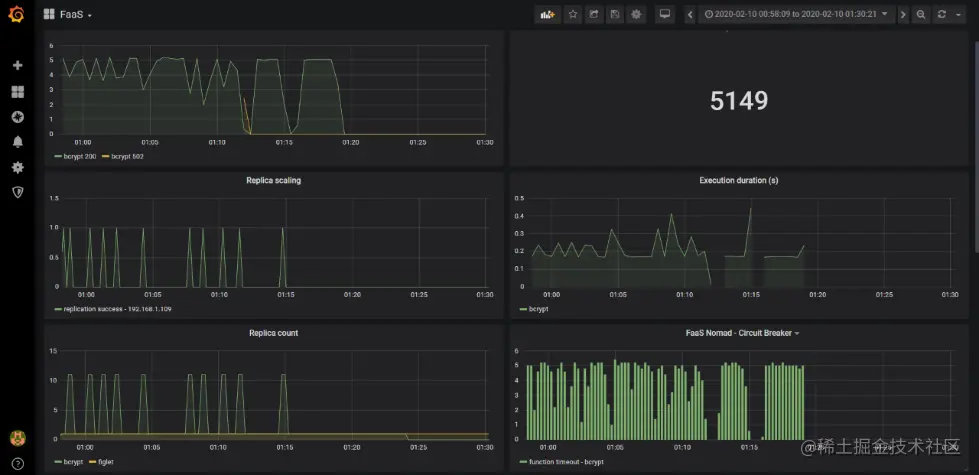
Task: Open the refresh interval dropdown arrow
Action: (958, 14)
